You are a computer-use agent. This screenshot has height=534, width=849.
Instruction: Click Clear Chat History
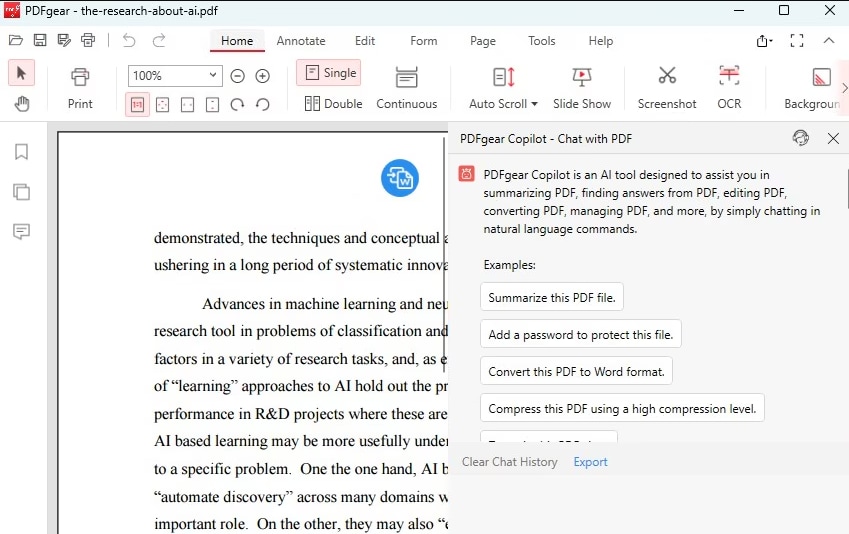tap(510, 461)
